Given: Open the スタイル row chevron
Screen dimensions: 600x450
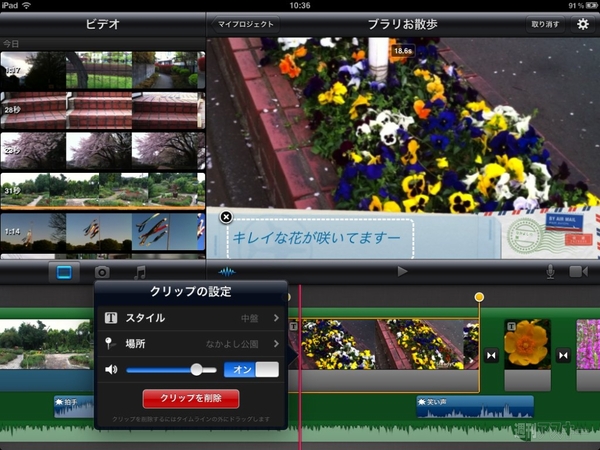Looking at the screenshot, I should (x=276, y=318).
